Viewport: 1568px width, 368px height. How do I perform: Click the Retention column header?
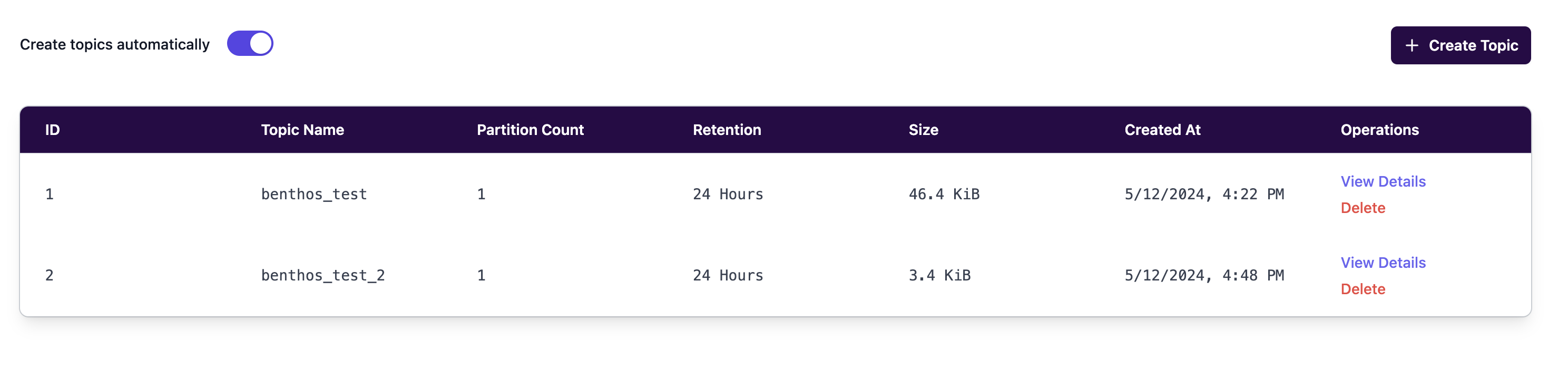pyautogui.click(x=726, y=130)
